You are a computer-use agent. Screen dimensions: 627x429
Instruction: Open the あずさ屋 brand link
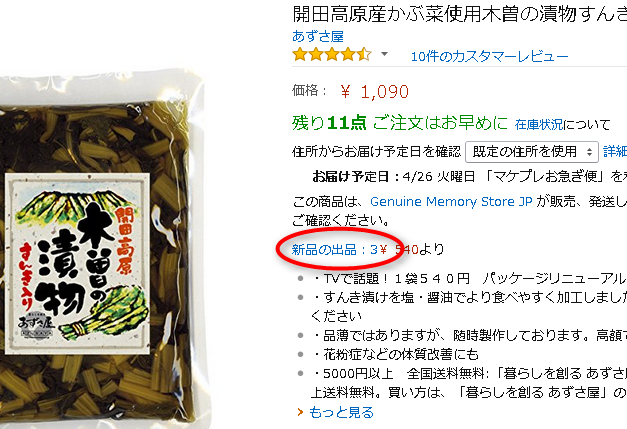318,36
